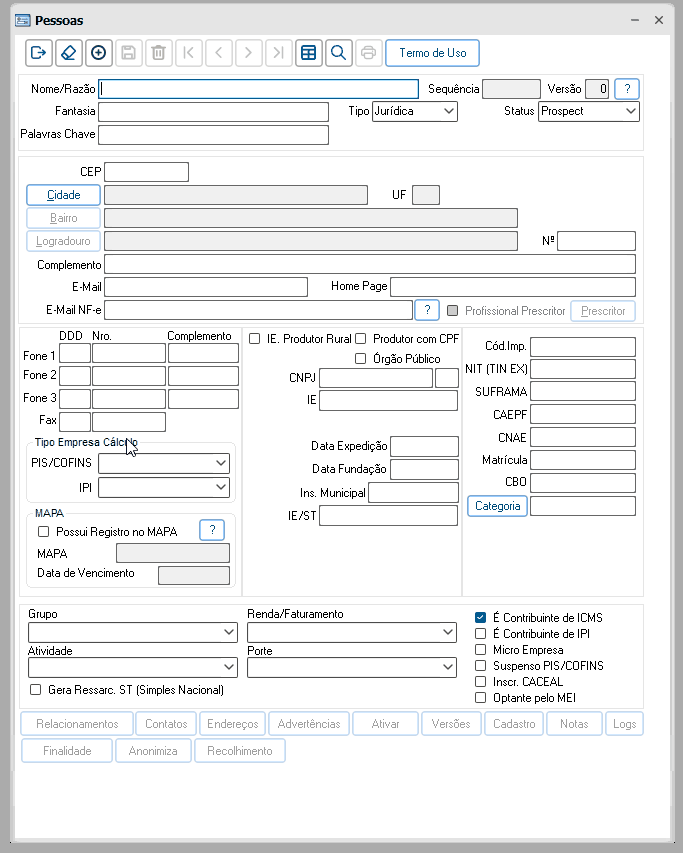
Task: Click help question mark beside E-Mail NF-e
Action: 427,310
